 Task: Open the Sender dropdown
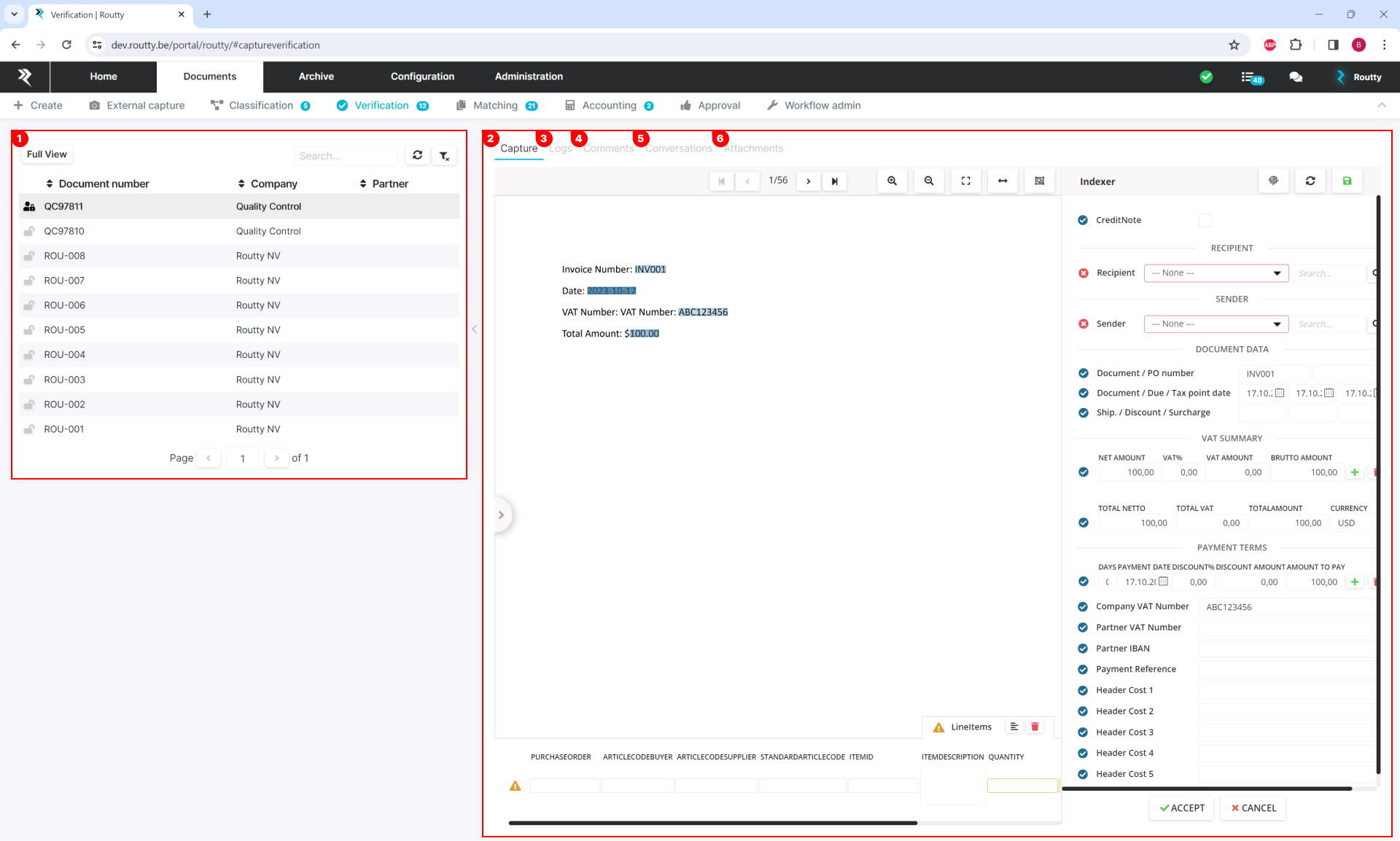tap(1216, 324)
